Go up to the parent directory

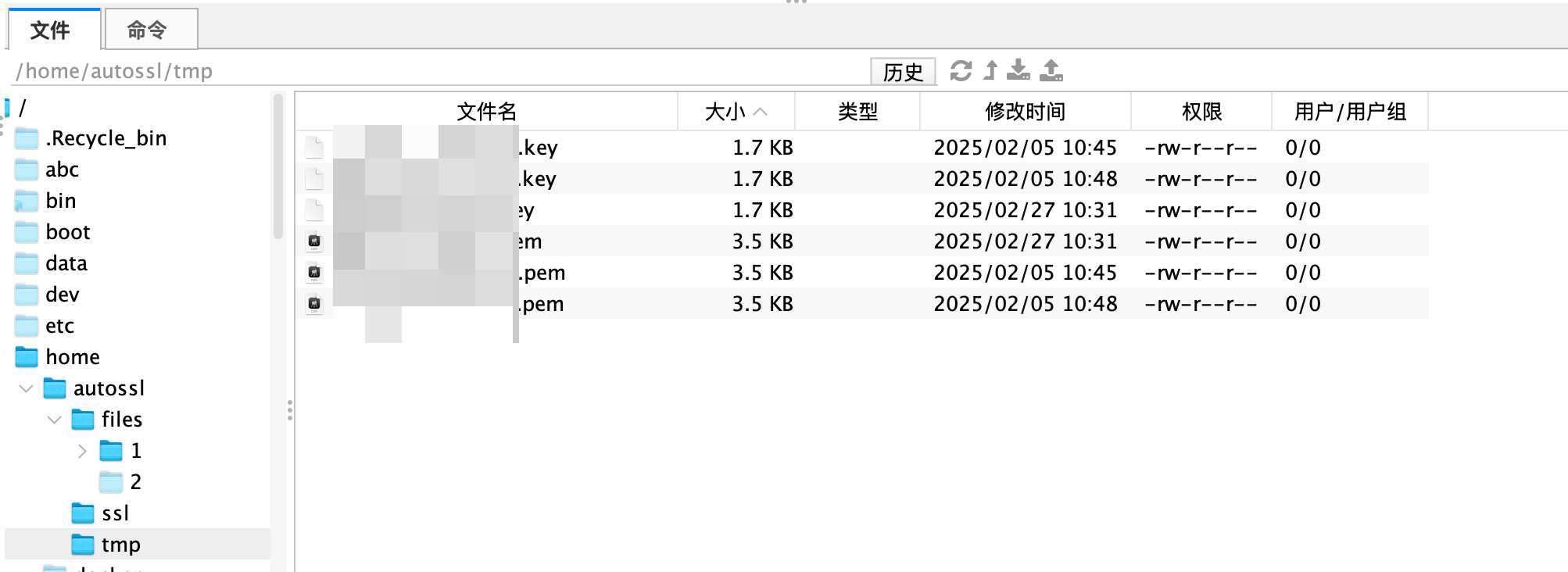(x=990, y=71)
